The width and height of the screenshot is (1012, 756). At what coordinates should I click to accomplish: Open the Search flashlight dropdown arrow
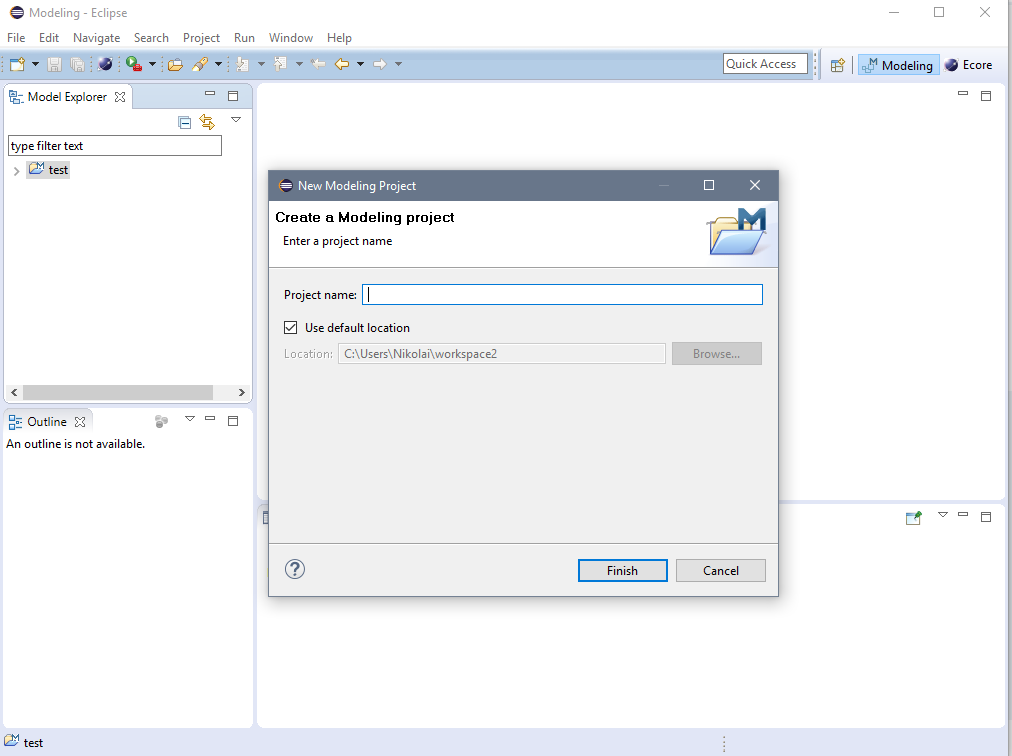tap(218, 64)
